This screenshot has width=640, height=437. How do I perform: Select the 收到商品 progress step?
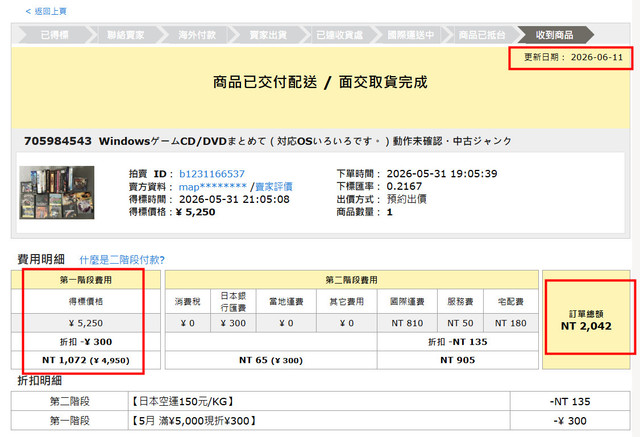coord(554,35)
